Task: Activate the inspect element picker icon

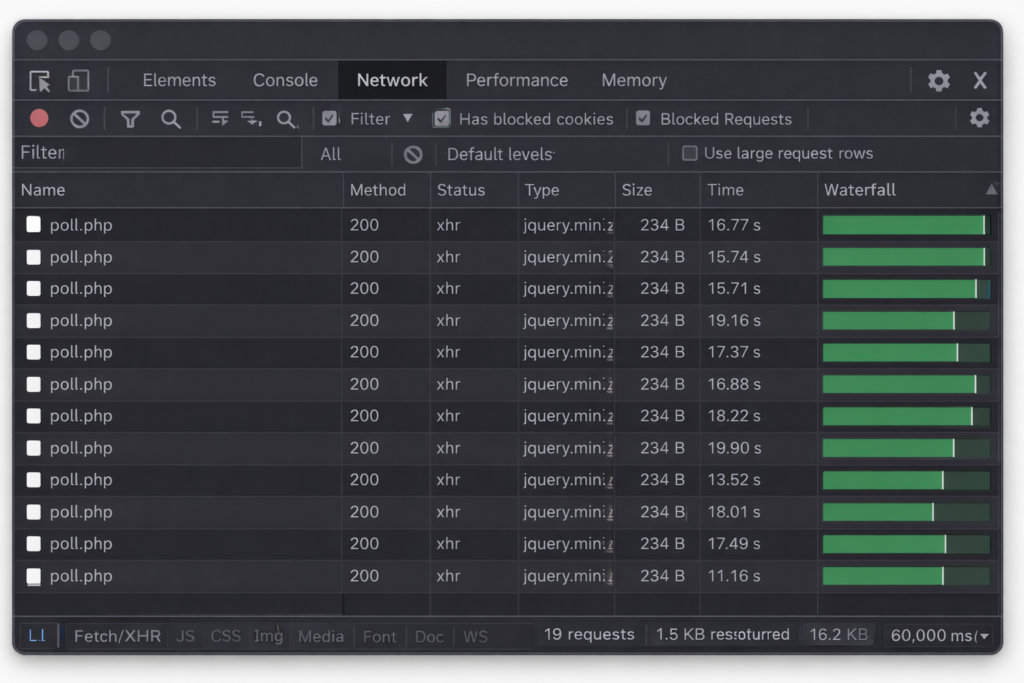Action: (40, 81)
